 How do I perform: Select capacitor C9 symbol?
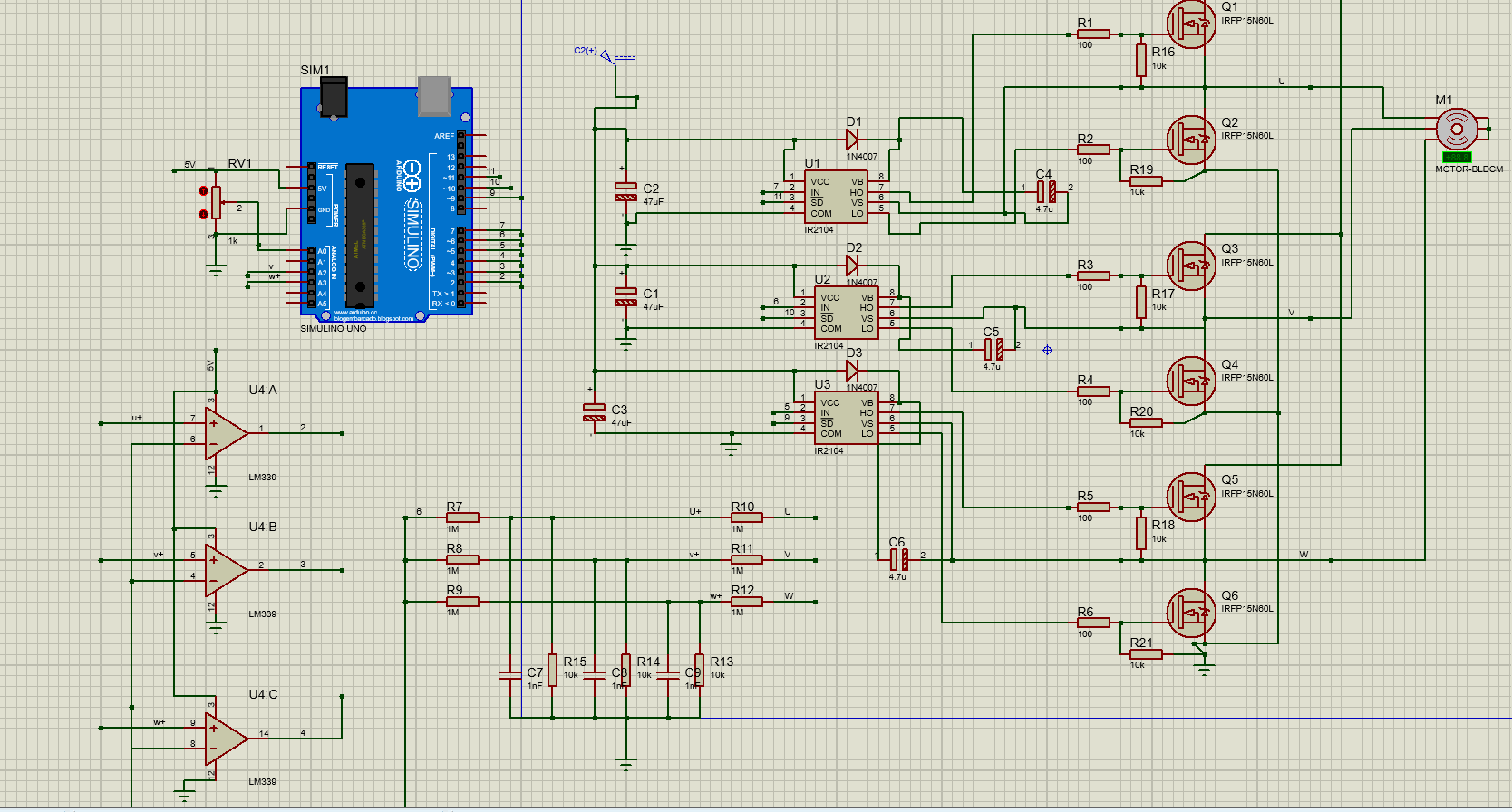[668, 675]
